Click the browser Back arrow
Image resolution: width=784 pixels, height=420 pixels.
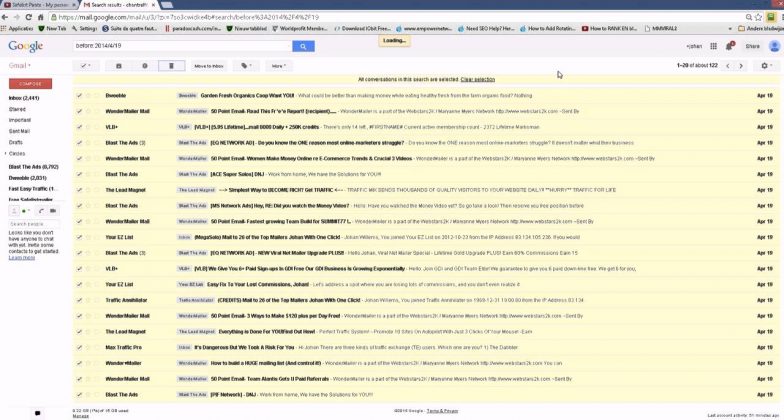click(x=5, y=17)
